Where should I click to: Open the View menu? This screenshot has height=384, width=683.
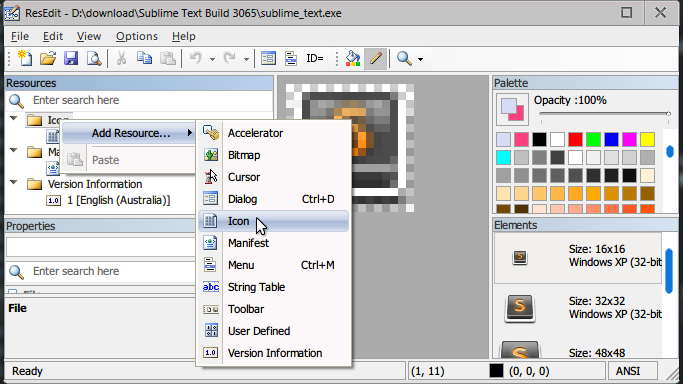(x=89, y=36)
